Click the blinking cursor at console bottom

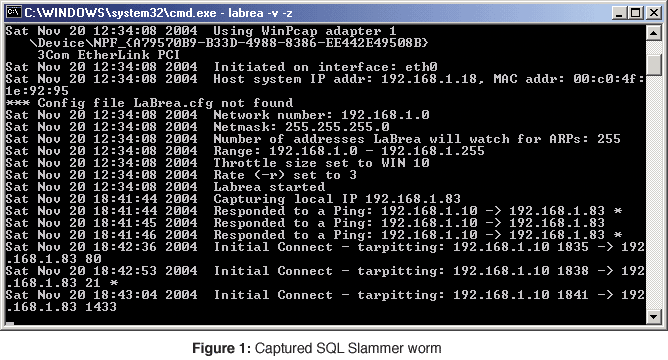9,324
